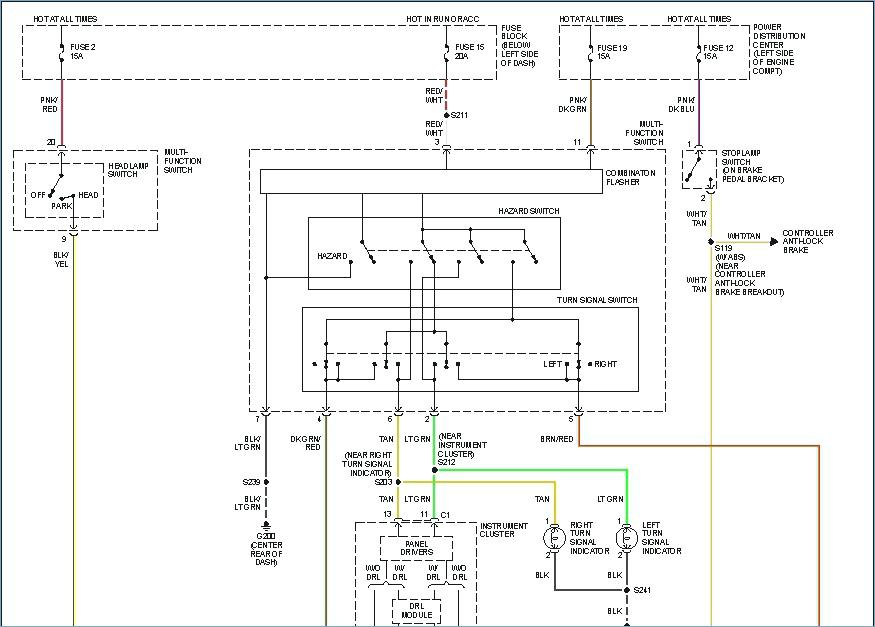Click the NEAR RIGHT TURN SIGNAL INDICATOR note
This screenshot has height=627, width=875.
(367, 464)
